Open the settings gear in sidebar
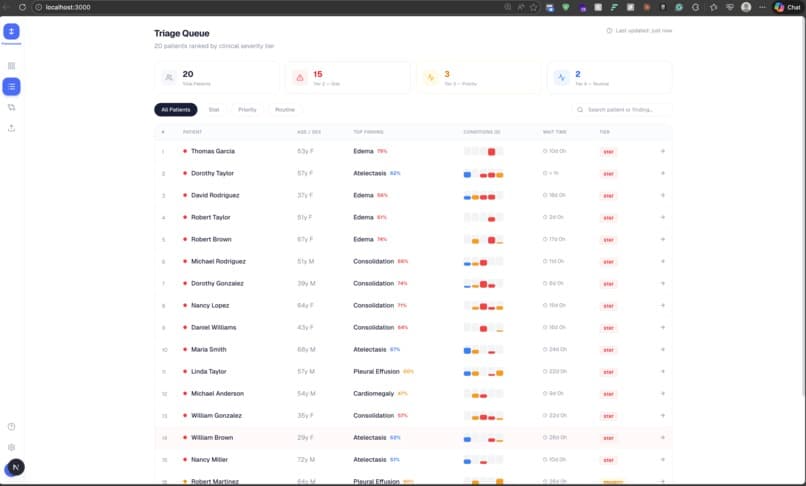This screenshot has height=486, width=806. [11, 447]
